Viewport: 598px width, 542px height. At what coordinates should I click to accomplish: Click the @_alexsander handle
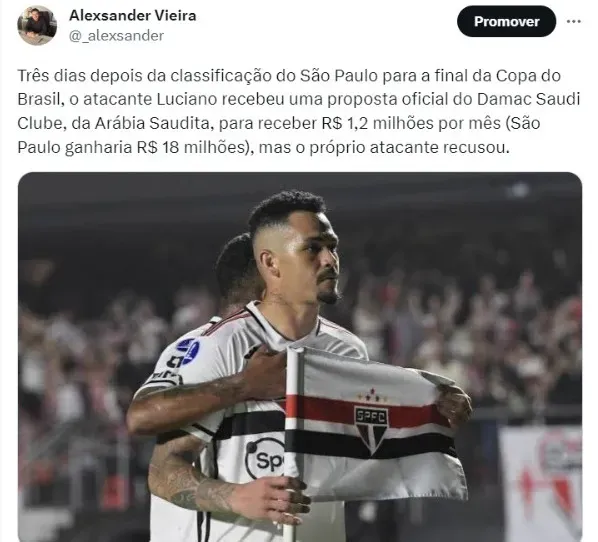(x=116, y=35)
